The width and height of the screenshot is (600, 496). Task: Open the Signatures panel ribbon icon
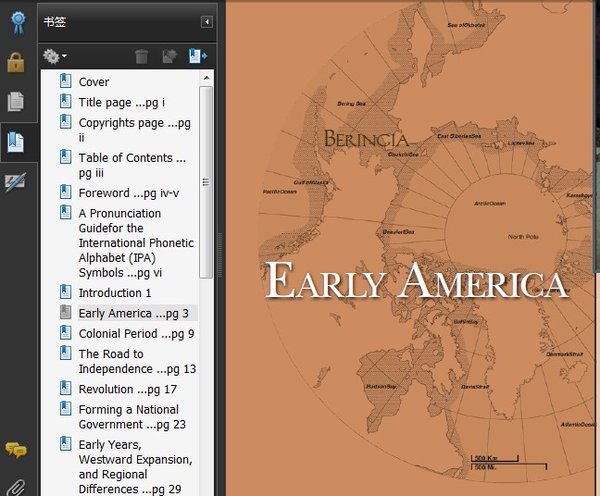(x=18, y=22)
